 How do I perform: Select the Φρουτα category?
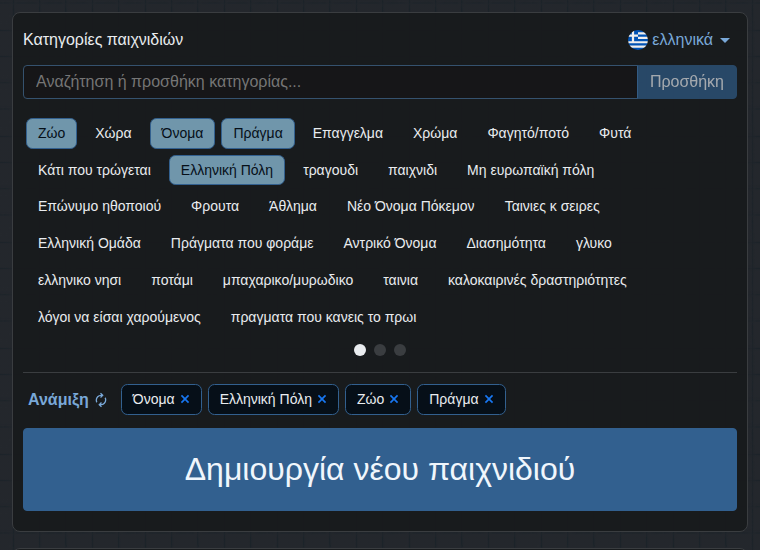pyautogui.click(x=215, y=206)
